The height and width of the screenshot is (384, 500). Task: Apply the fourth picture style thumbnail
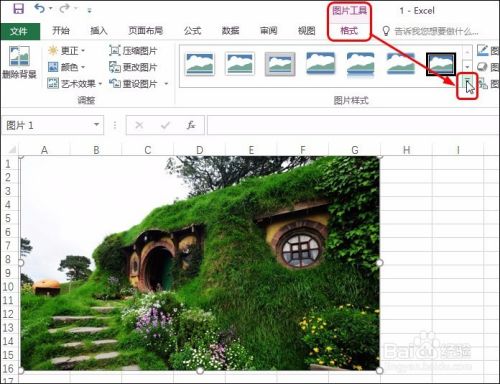point(320,64)
